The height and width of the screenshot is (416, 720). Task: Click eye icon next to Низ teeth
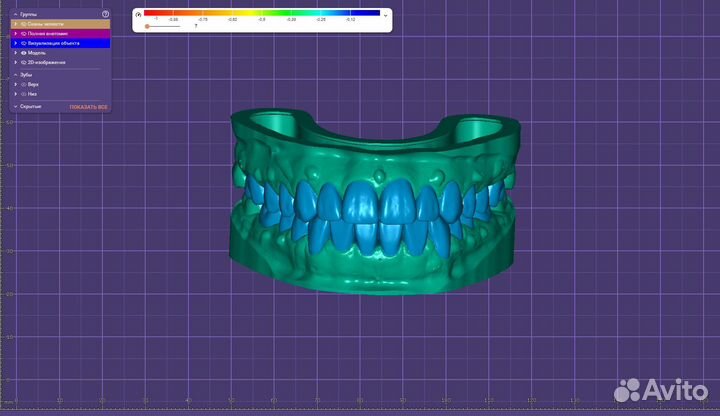tap(24, 94)
